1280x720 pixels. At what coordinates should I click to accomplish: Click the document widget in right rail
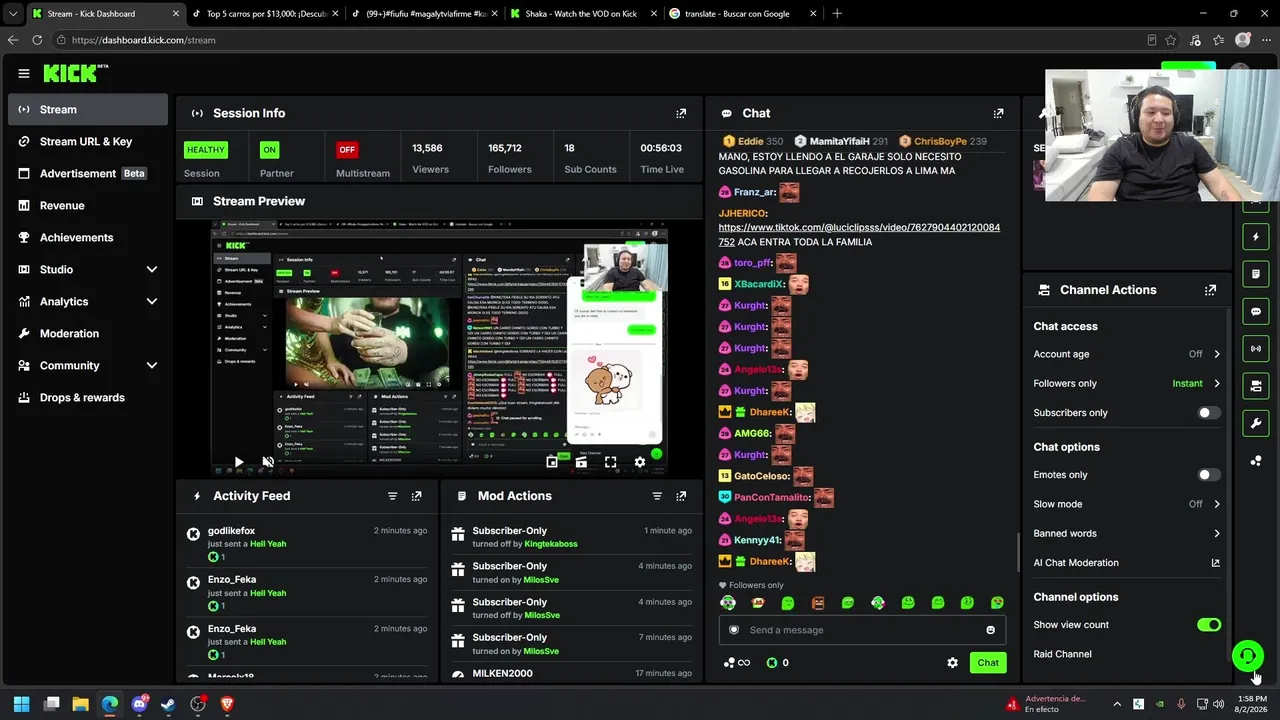1256,274
